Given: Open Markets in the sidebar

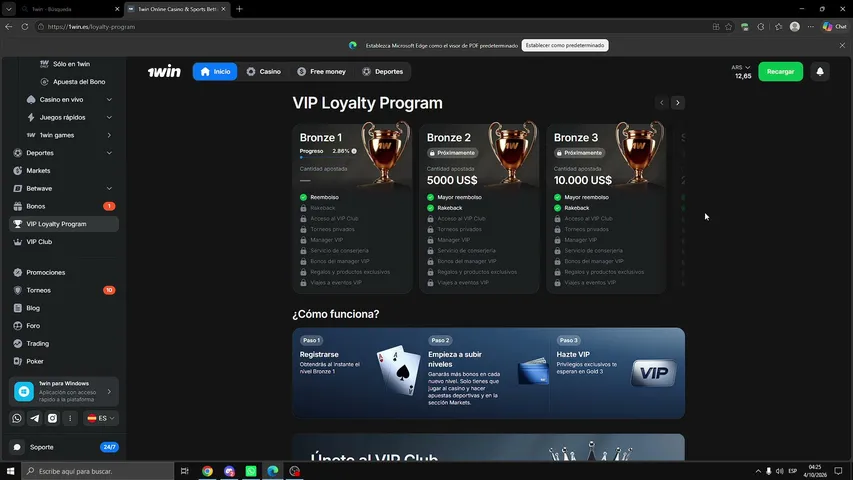Looking at the screenshot, I should [x=64, y=170].
